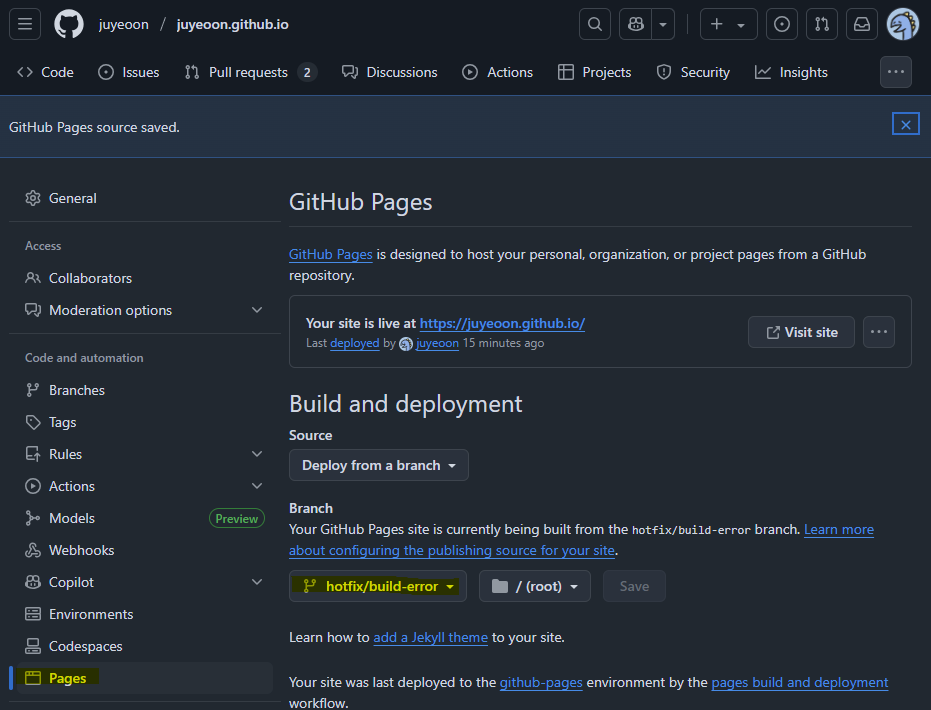Open juyeoon user link beside deployed

[437, 343]
